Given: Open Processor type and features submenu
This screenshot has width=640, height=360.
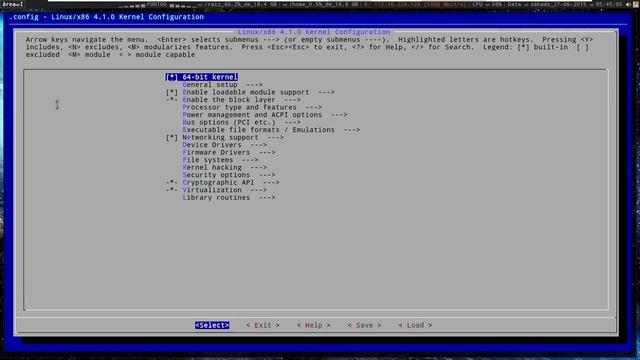Looking at the screenshot, I should pos(252,107).
